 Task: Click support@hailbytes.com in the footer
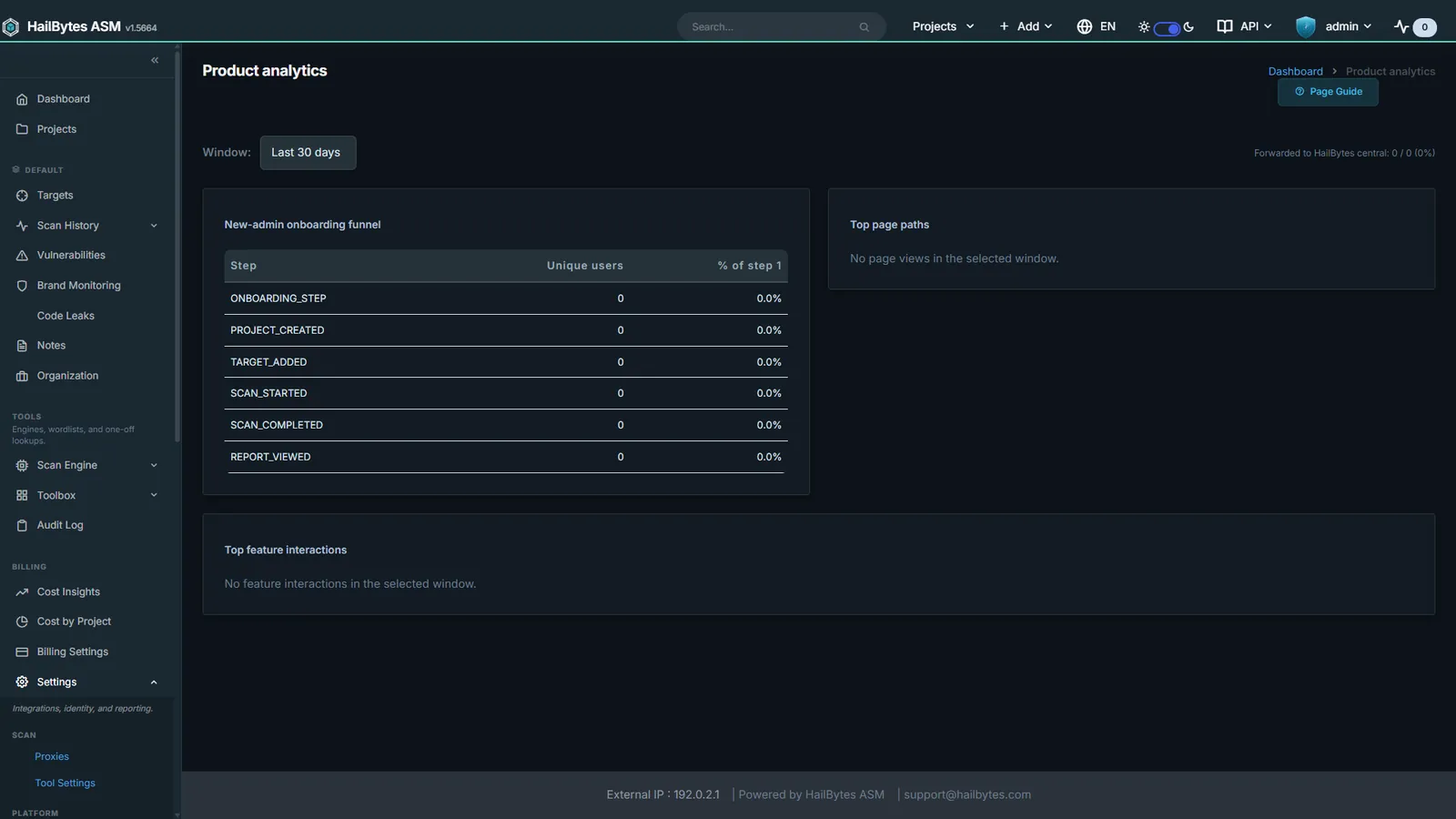click(967, 794)
